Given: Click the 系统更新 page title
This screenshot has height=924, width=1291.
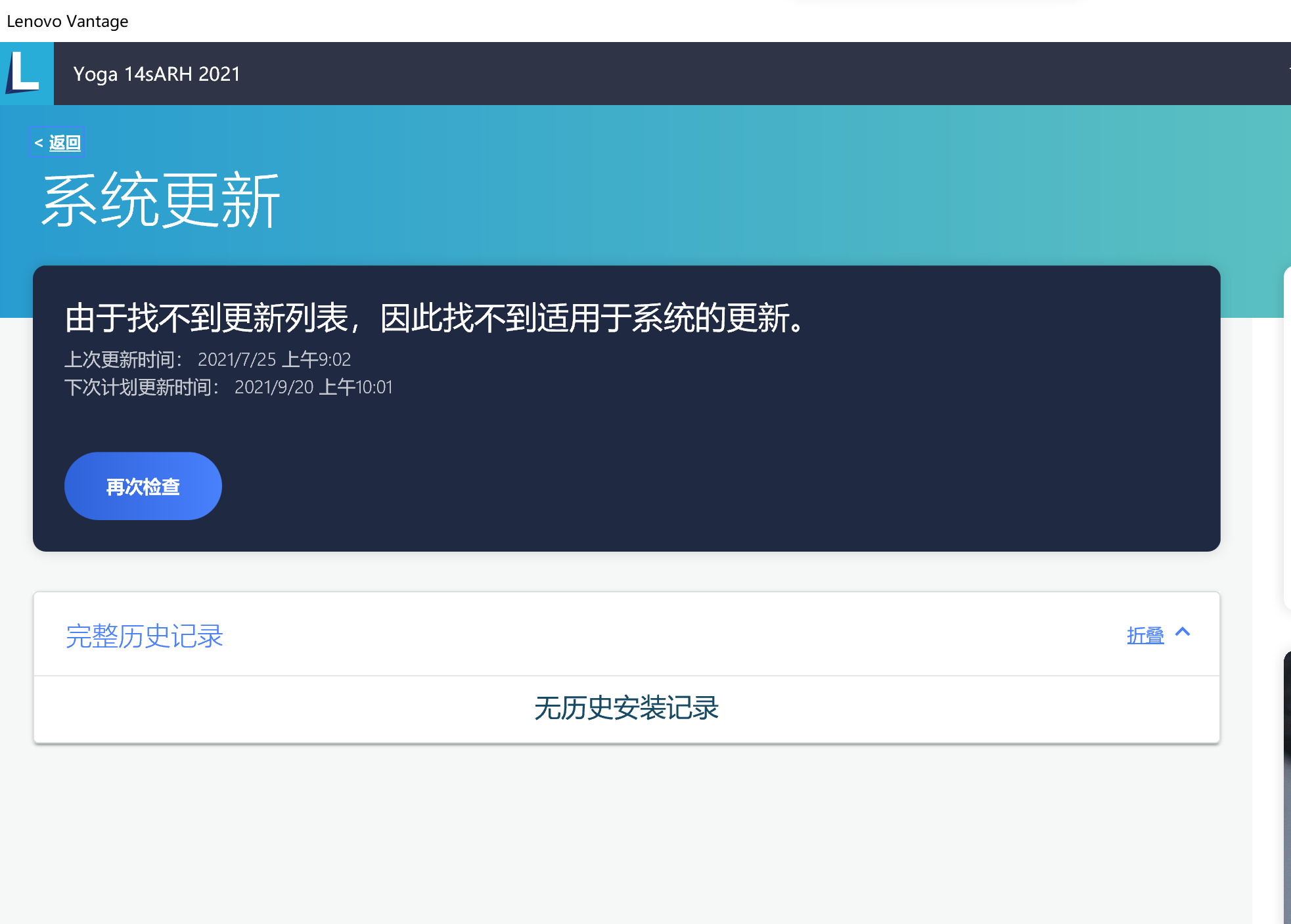Looking at the screenshot, I should 161,200.
